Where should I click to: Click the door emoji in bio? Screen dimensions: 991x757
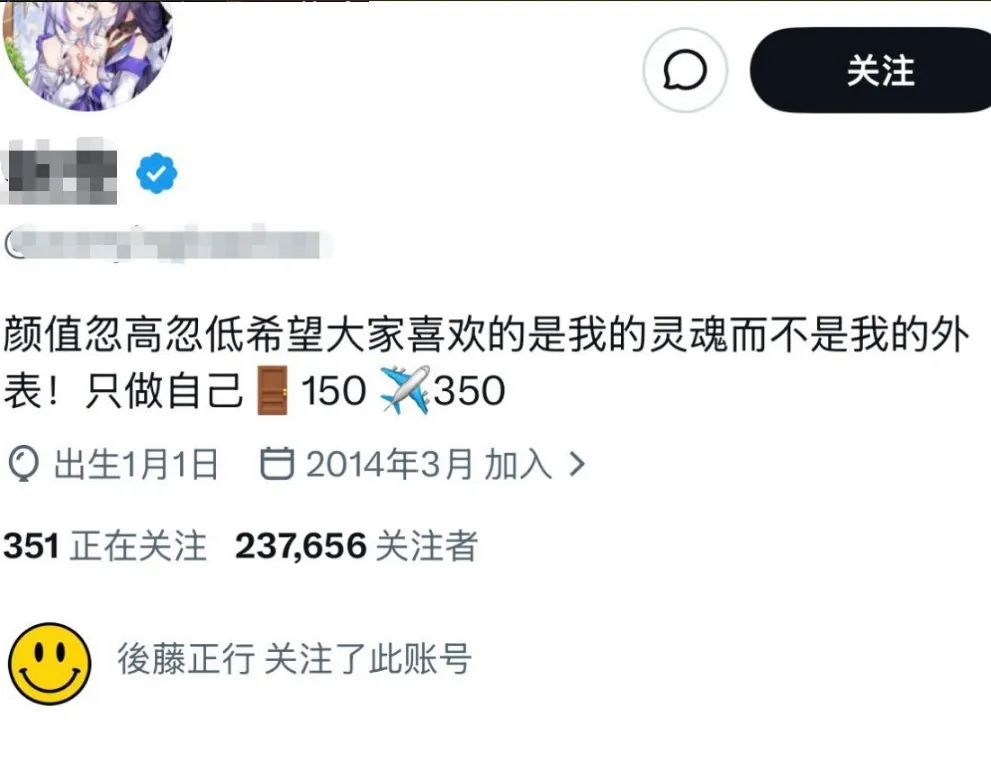click(273, 390)
